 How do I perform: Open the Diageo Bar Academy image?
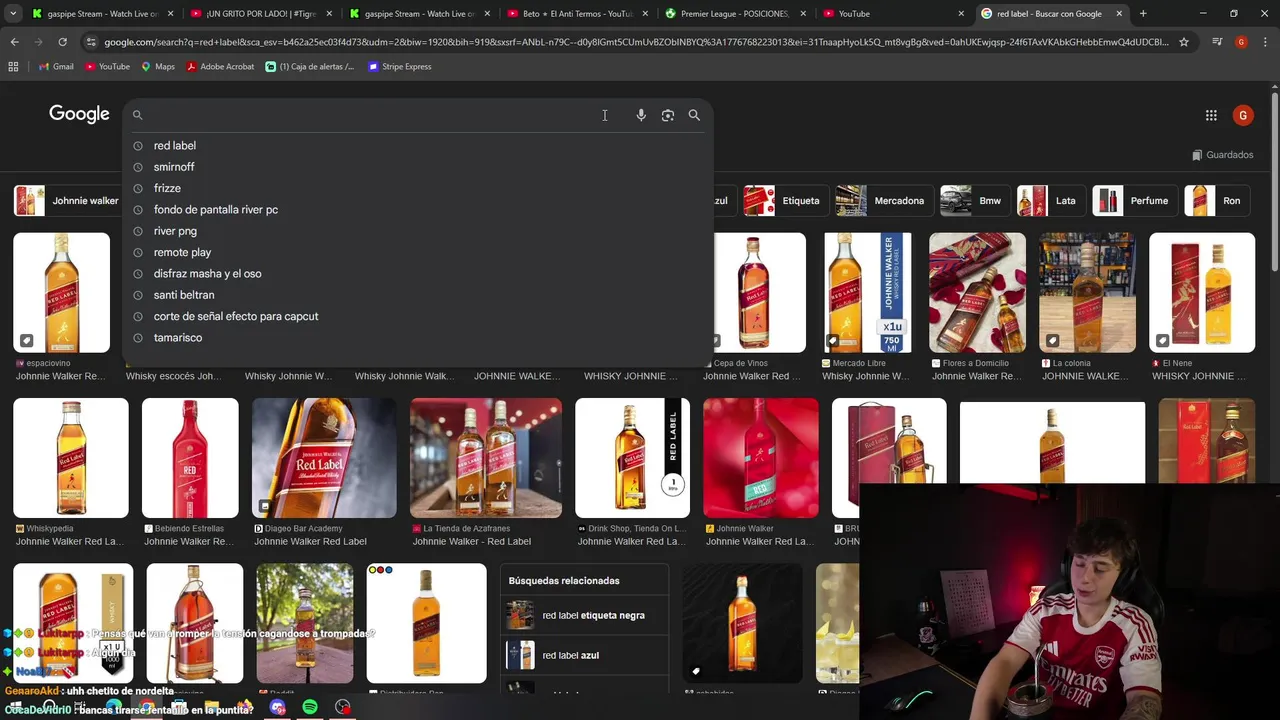[x=324, y=458]
